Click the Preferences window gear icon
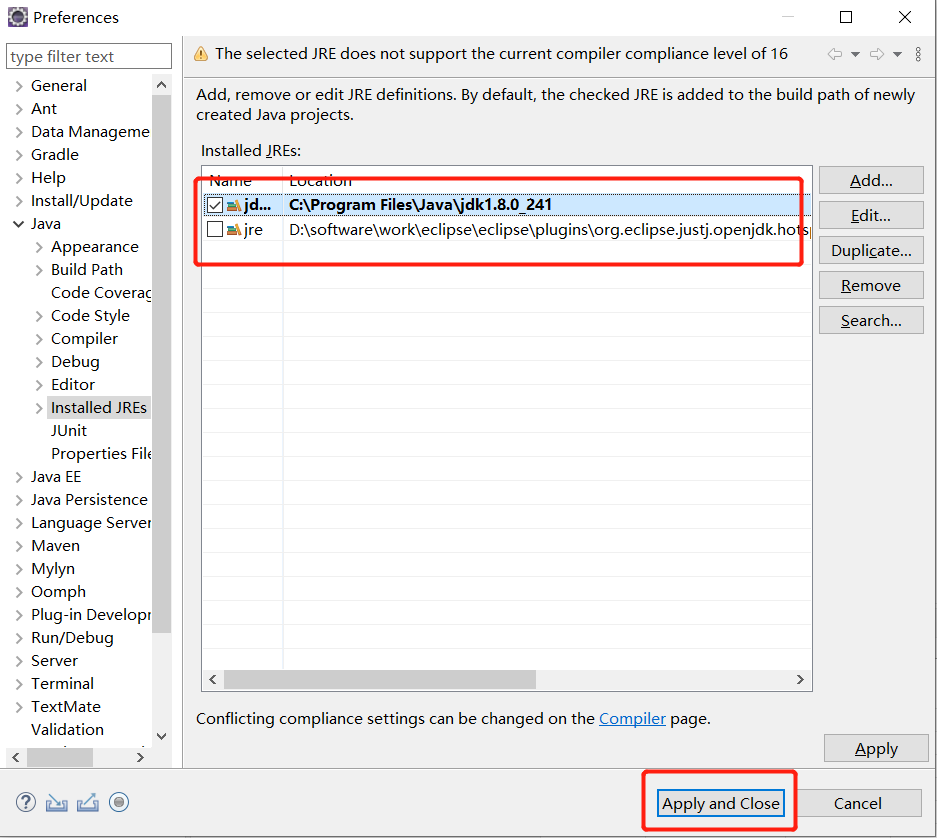Screen dimensions: 937x838 tap(17, 17)
